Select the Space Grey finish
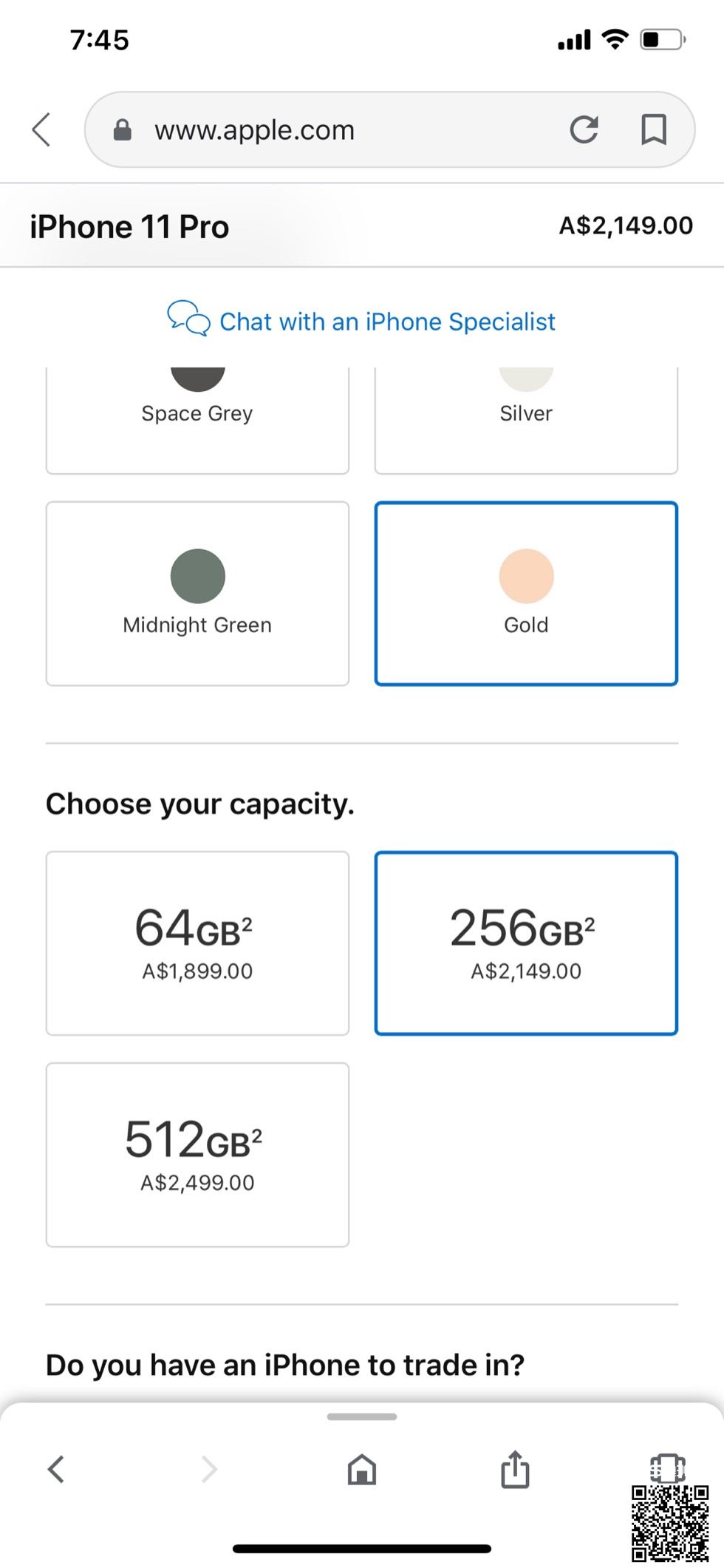The width and height of the screenshot is (724, 1568). coord(197,419)
